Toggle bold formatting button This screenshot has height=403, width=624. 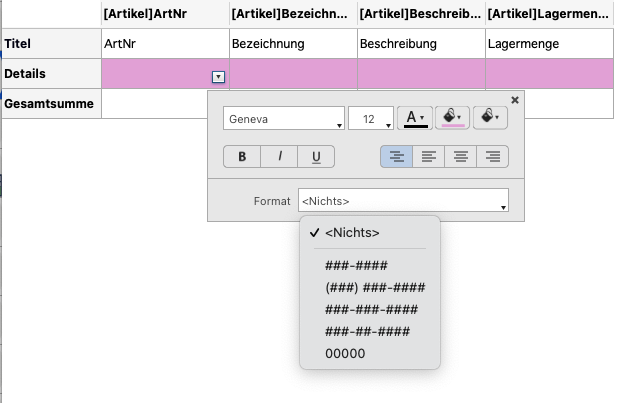[x=242, y=157]
